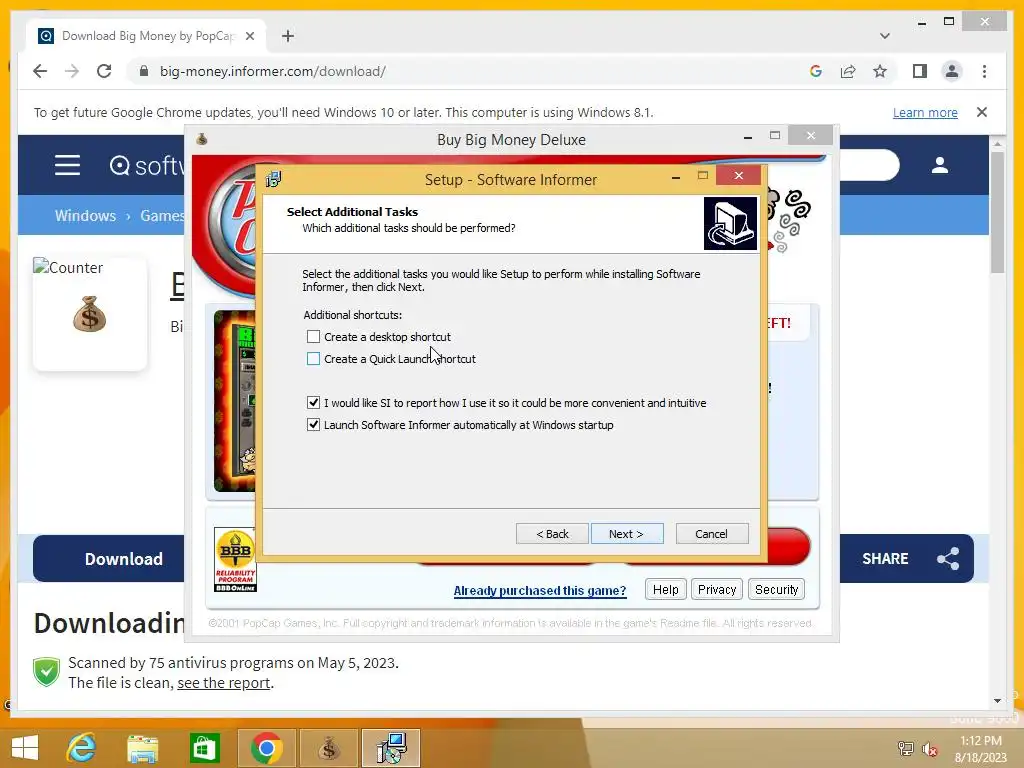Open the see the report link

tap(223, 682)
